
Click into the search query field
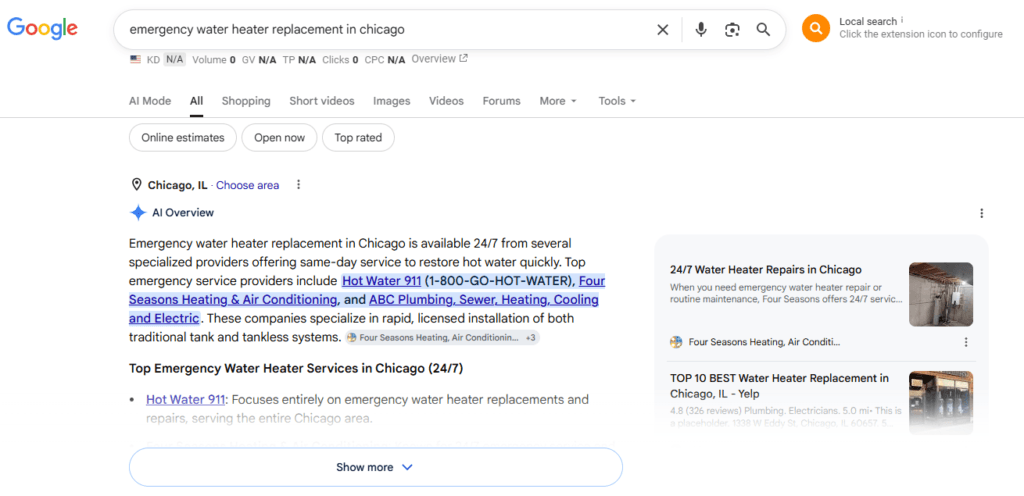385,29
